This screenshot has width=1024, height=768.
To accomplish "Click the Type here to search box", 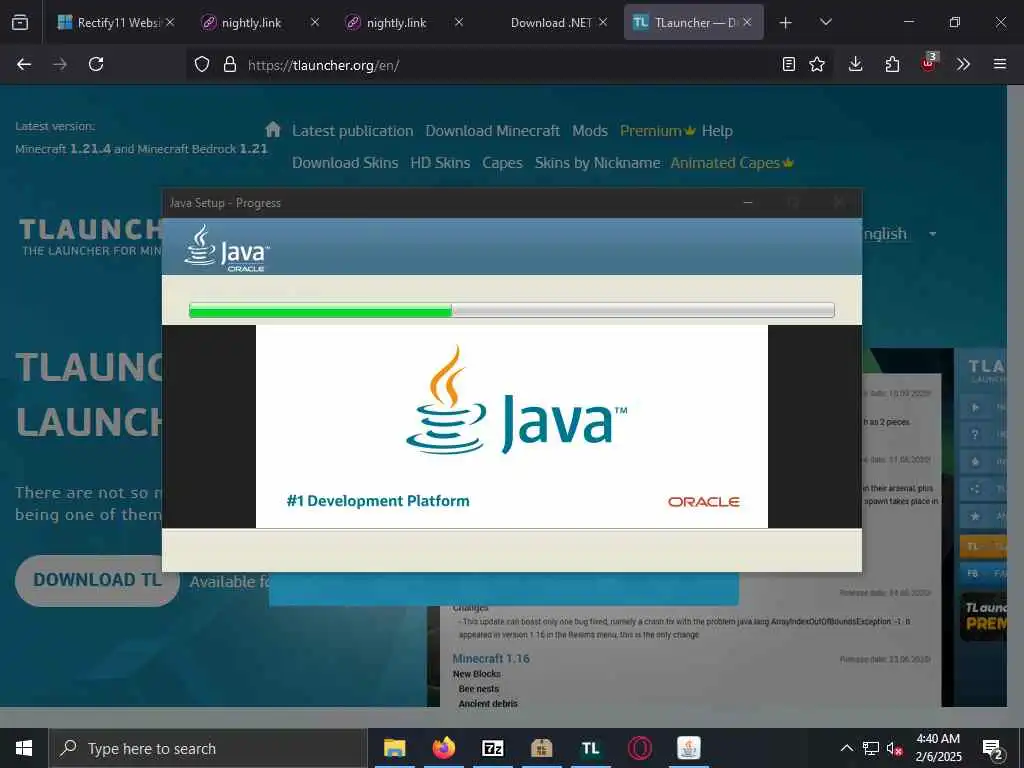I will (x=208, y=748).
